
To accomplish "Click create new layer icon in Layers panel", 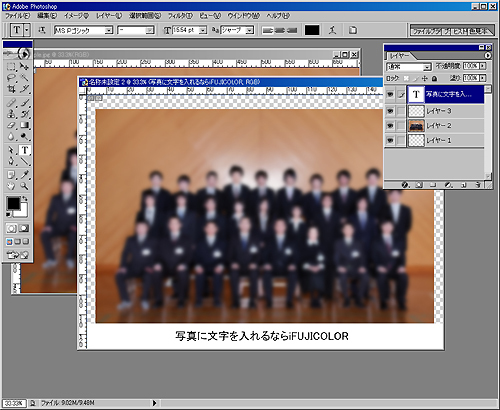I will coord(464,185).
